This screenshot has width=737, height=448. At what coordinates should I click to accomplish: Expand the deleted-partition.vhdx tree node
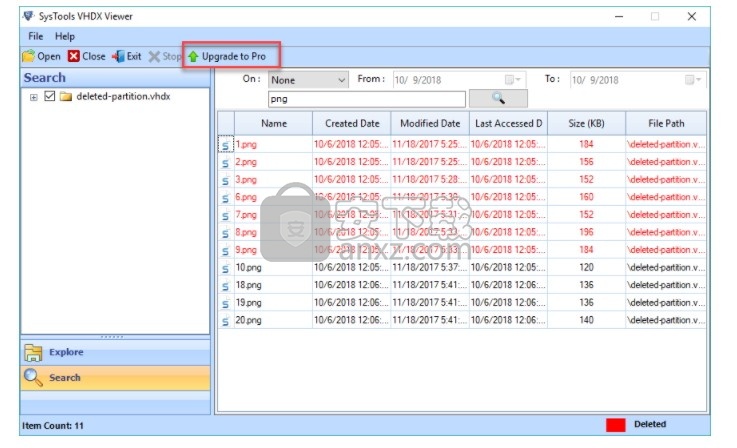[33, 97]
